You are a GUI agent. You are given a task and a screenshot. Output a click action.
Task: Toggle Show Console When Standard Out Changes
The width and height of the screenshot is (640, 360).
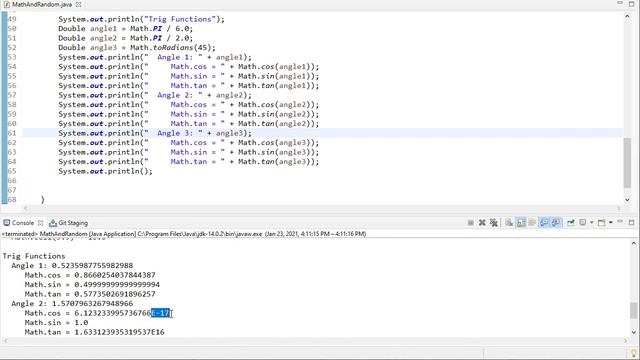pyautogui.click(x=544, y=222)
